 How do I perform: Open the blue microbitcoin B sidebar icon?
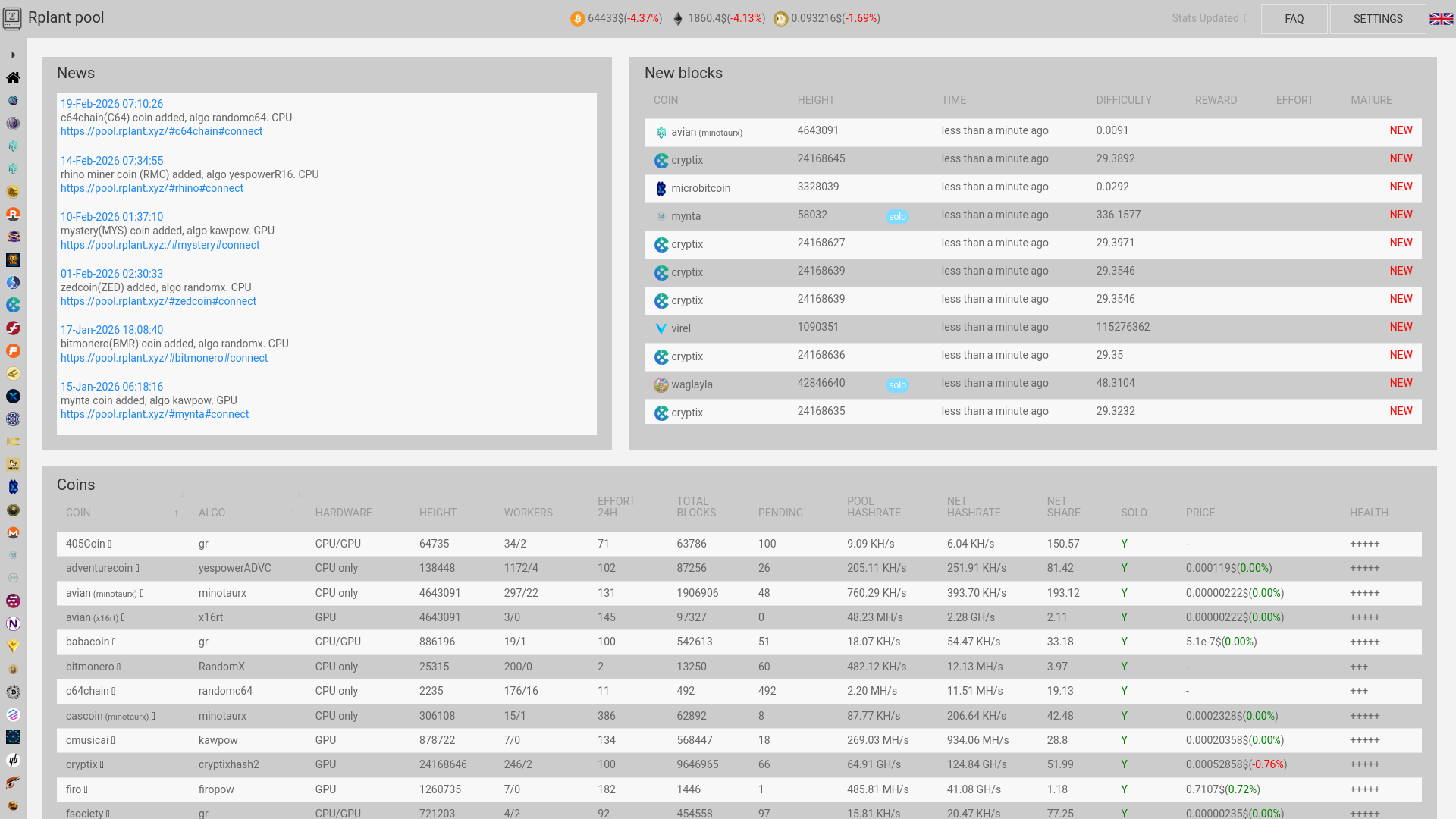pyautogui.click(x=13, y=487)
